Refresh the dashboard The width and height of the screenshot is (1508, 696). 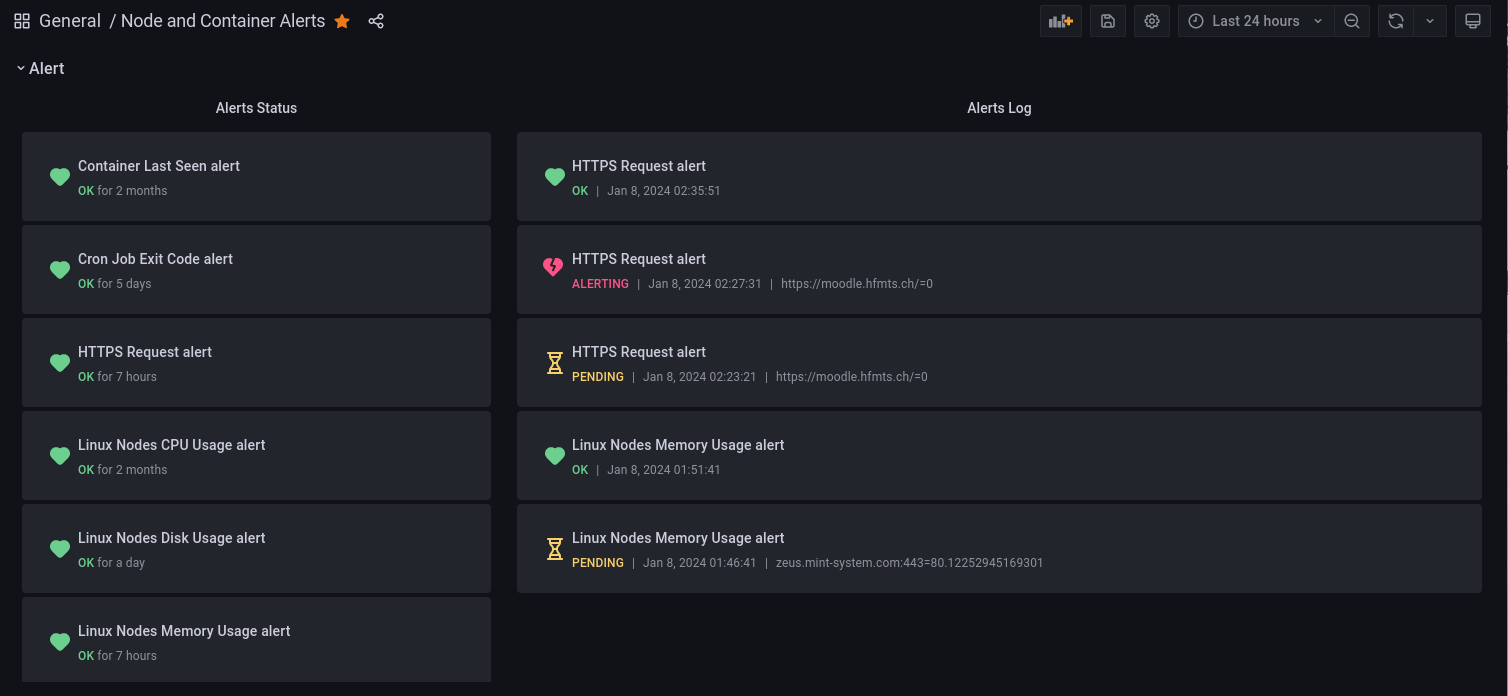[1396, 21]
